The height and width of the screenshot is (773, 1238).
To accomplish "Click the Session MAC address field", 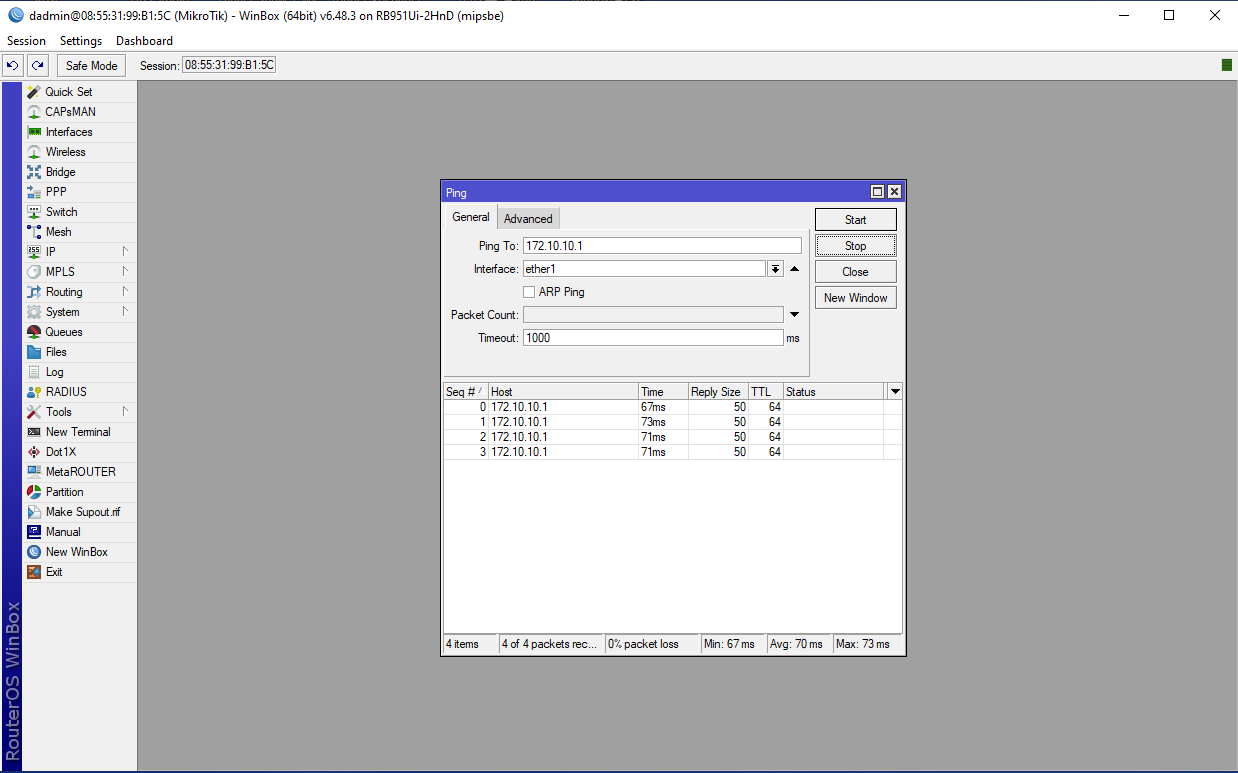I will point(229,65).
